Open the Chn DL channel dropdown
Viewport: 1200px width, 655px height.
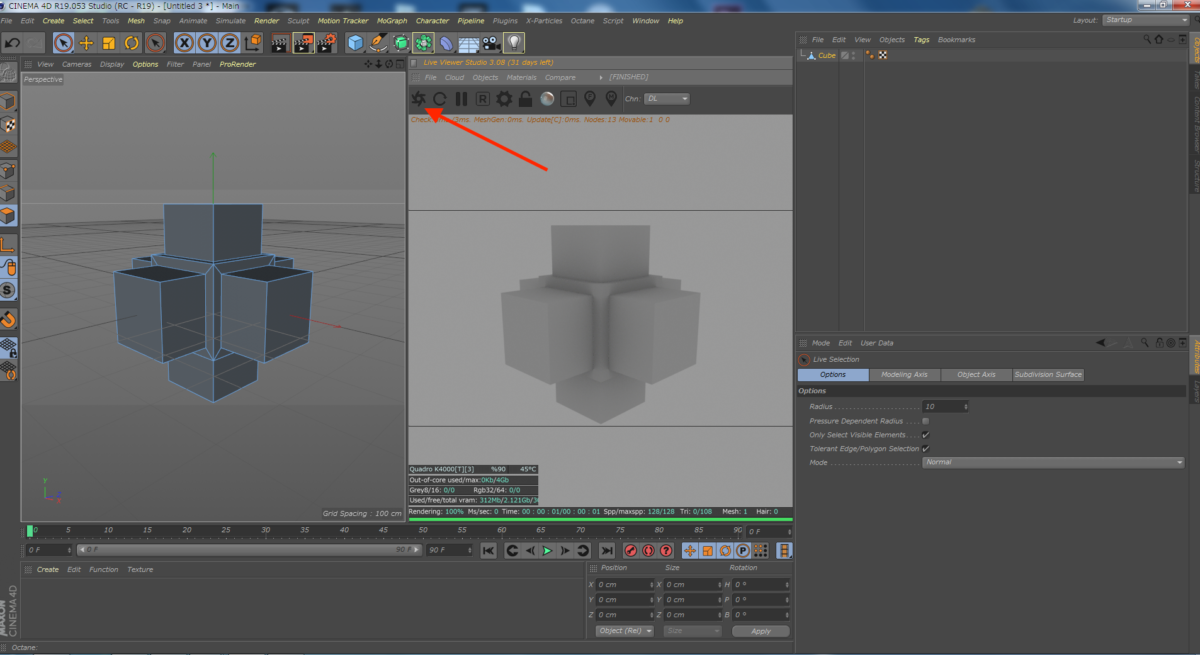coord(667,99)
